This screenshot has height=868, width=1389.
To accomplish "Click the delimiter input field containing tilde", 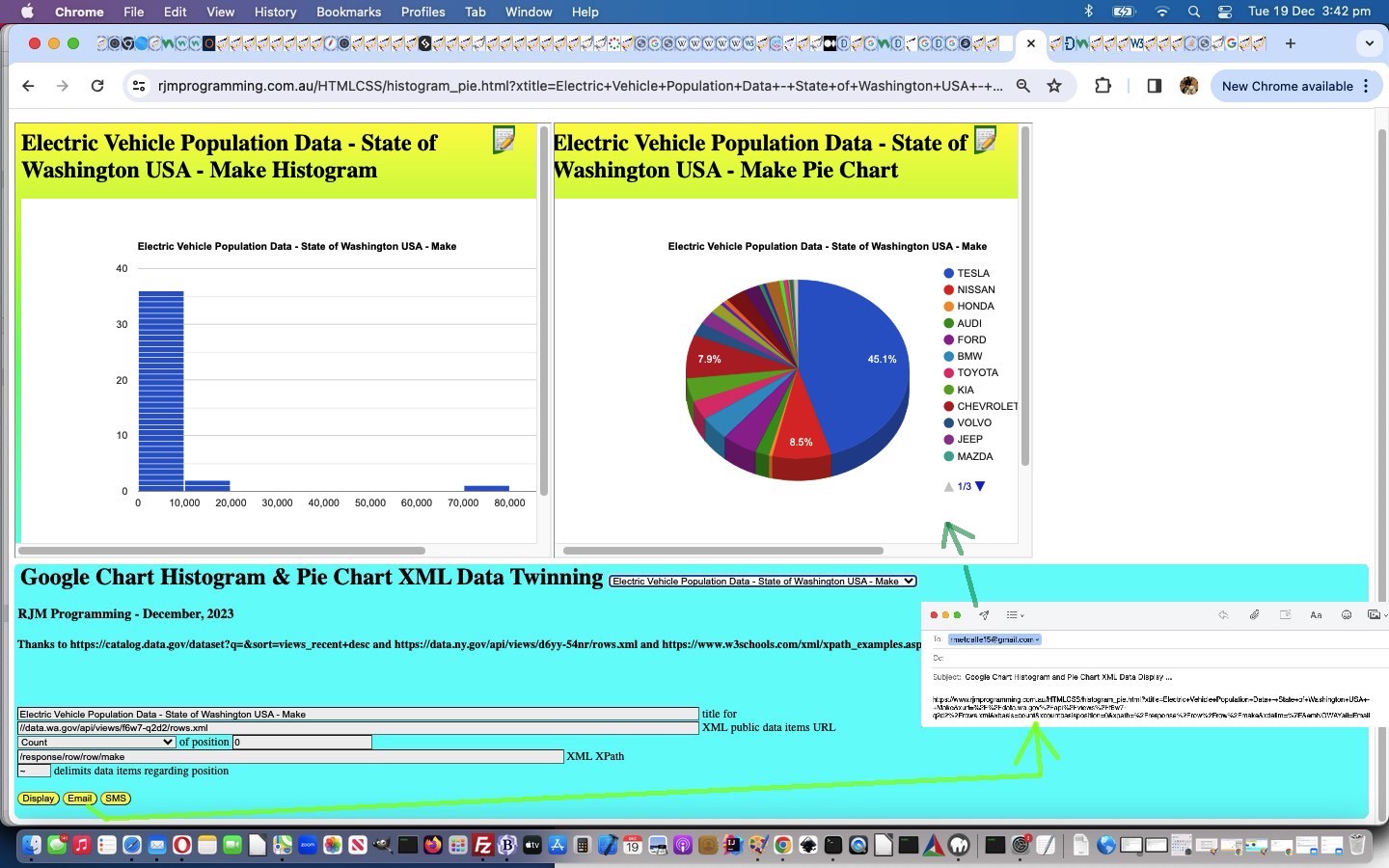I will (x=34, y=771).
